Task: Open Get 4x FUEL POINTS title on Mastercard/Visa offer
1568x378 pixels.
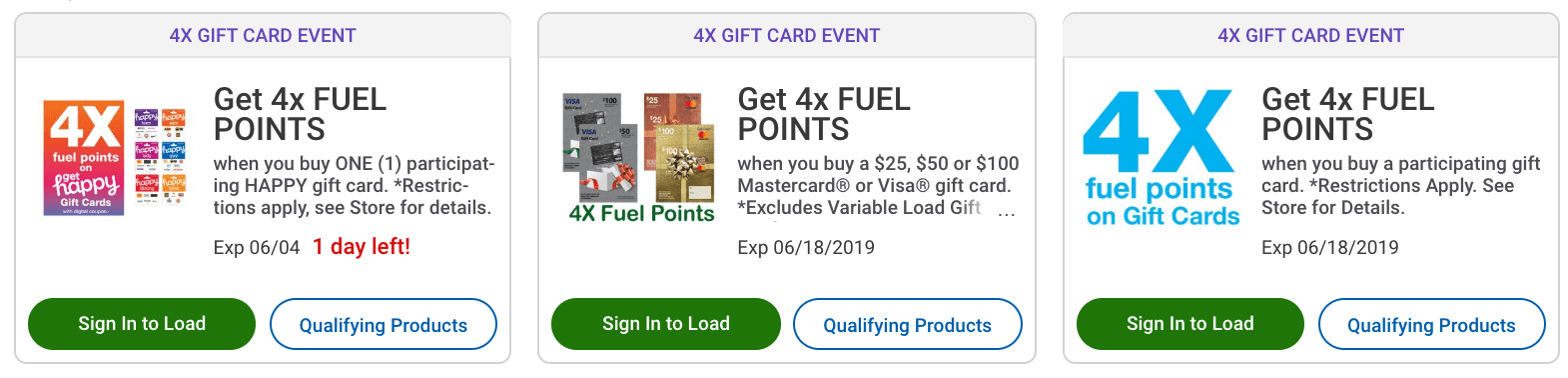Action: tap(824, 114)
